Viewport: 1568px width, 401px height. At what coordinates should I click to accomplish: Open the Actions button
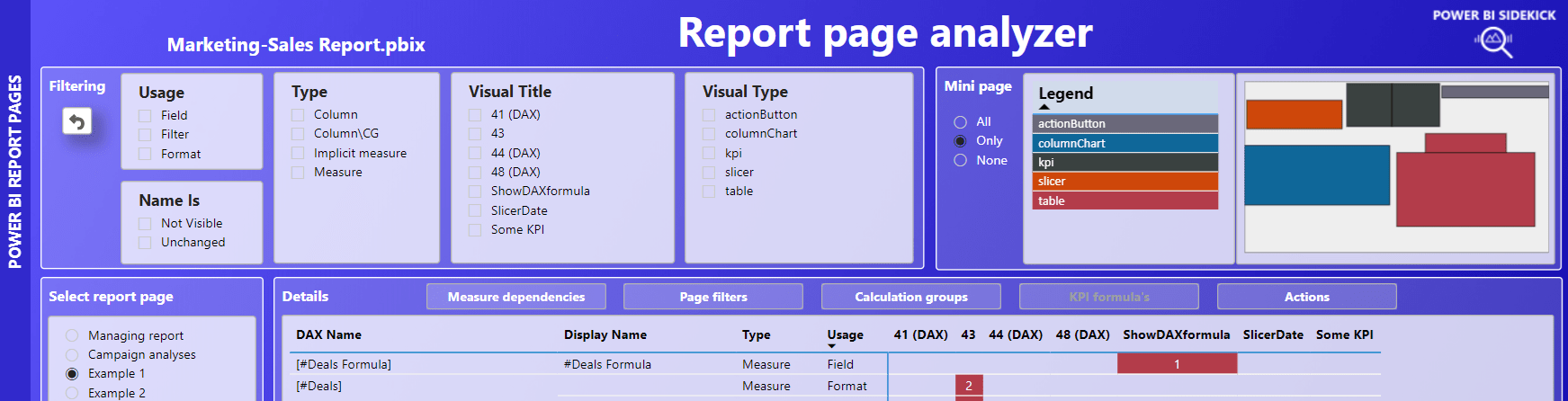[1306, 297]
